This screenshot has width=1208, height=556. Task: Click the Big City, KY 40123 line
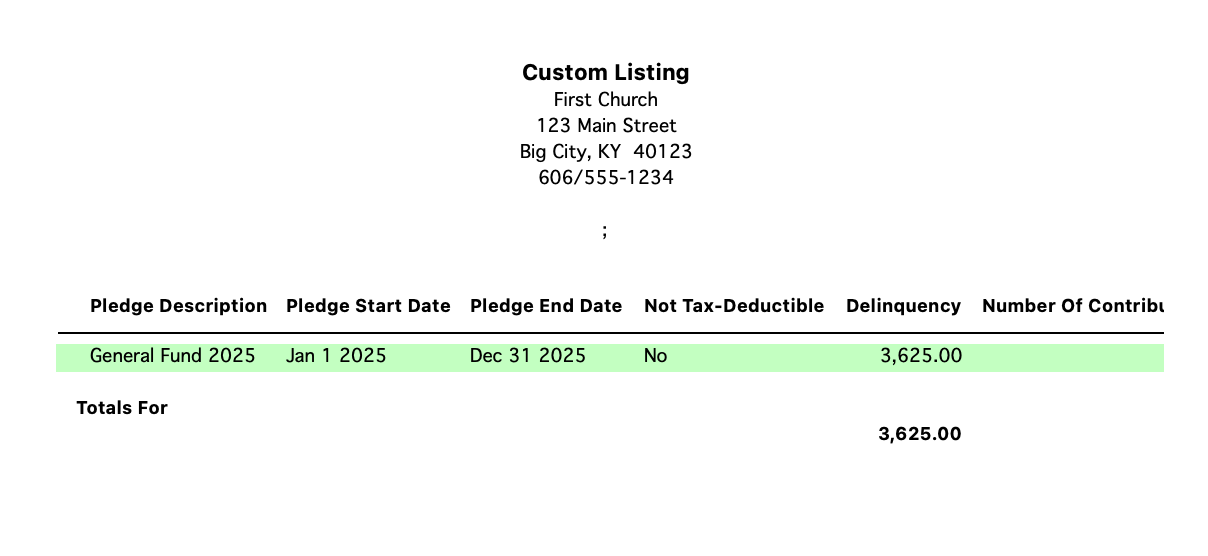[x=605, y=151]
